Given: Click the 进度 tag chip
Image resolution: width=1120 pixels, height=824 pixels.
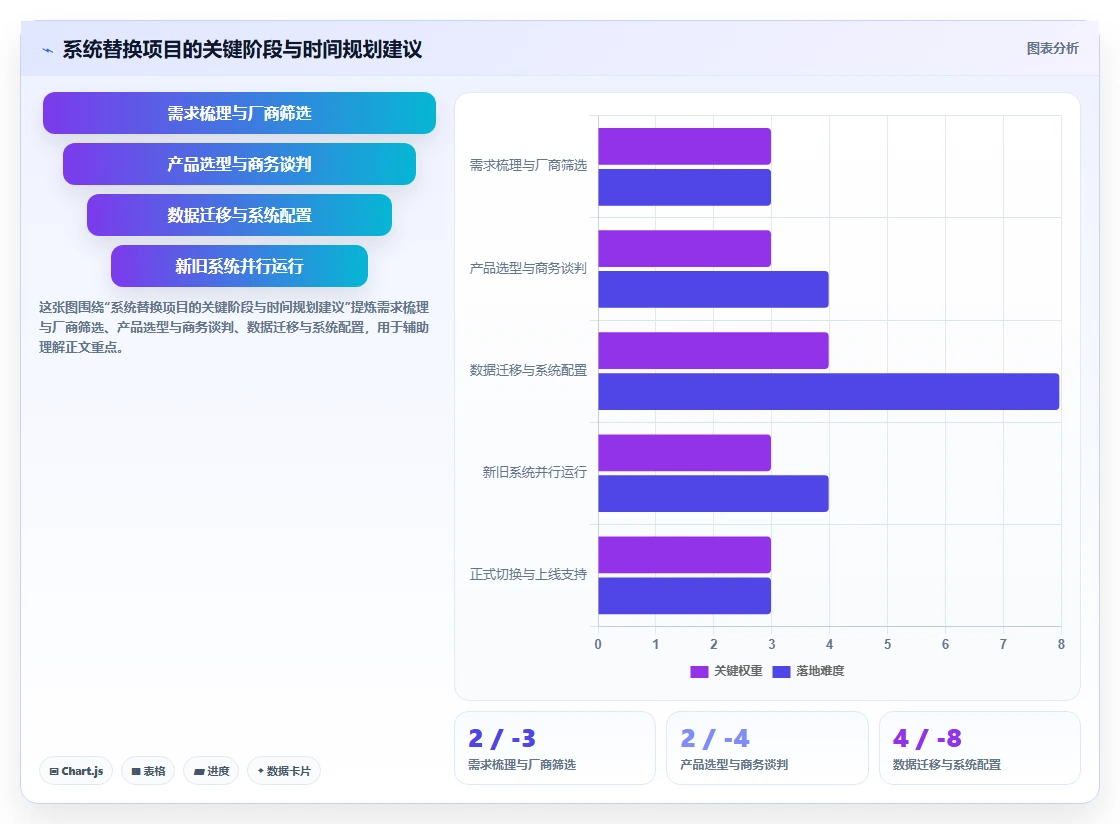Looking at the screenshot, I should pyautogui.click(x=211, y=771).
